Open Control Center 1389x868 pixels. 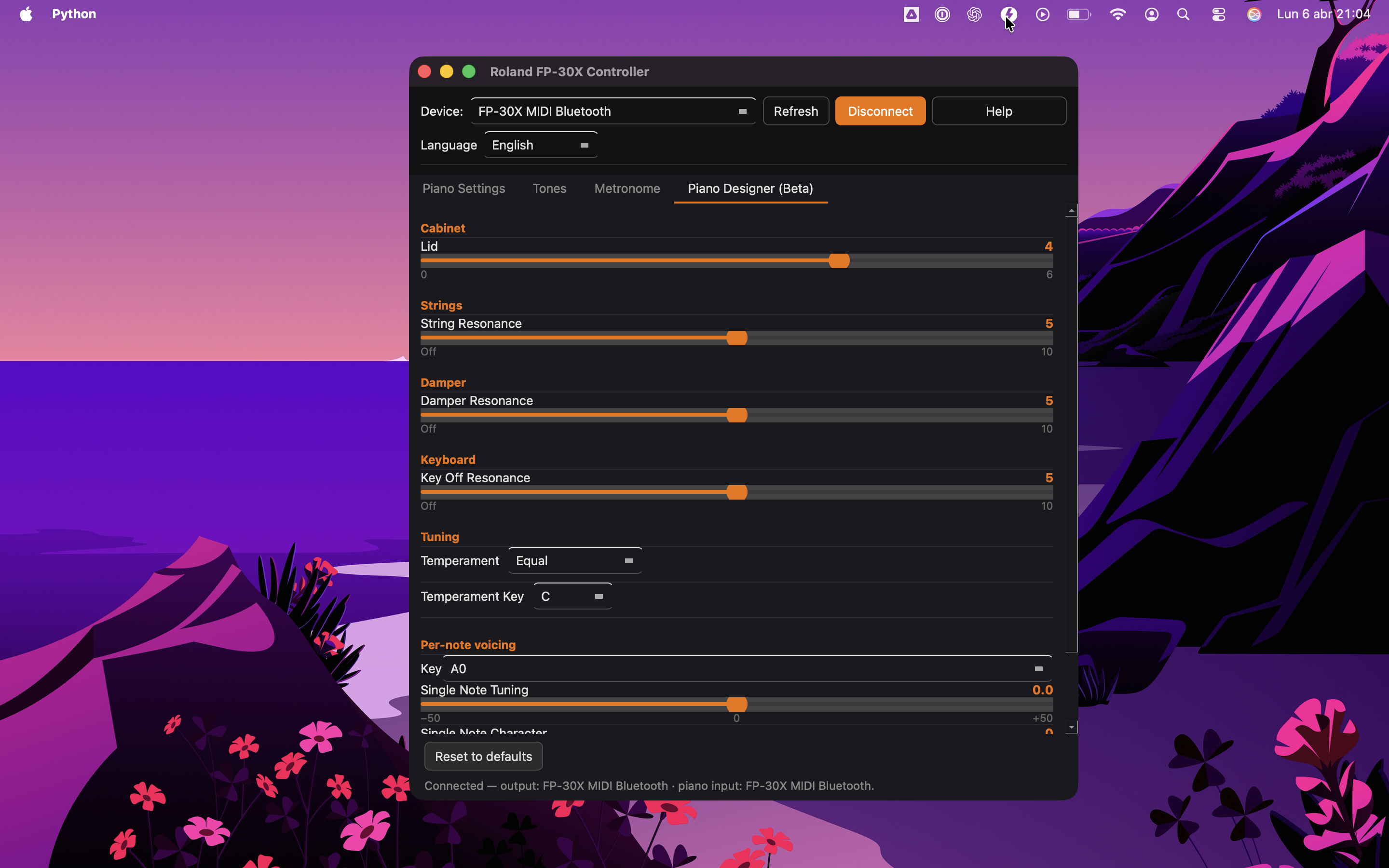(x=1219, y=14)
